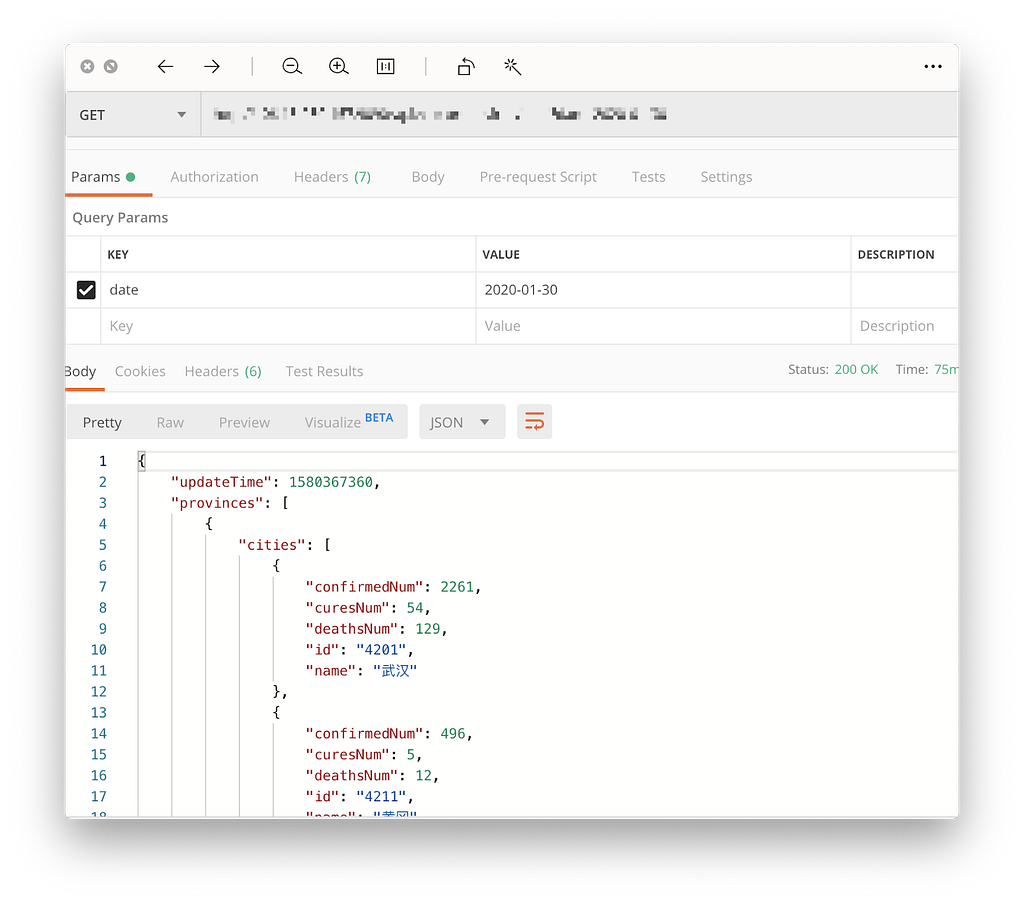The height and width of the screenshot is (905, 1024).
Task: Select the Pretty view button
Action: click(x=102, y=422)
